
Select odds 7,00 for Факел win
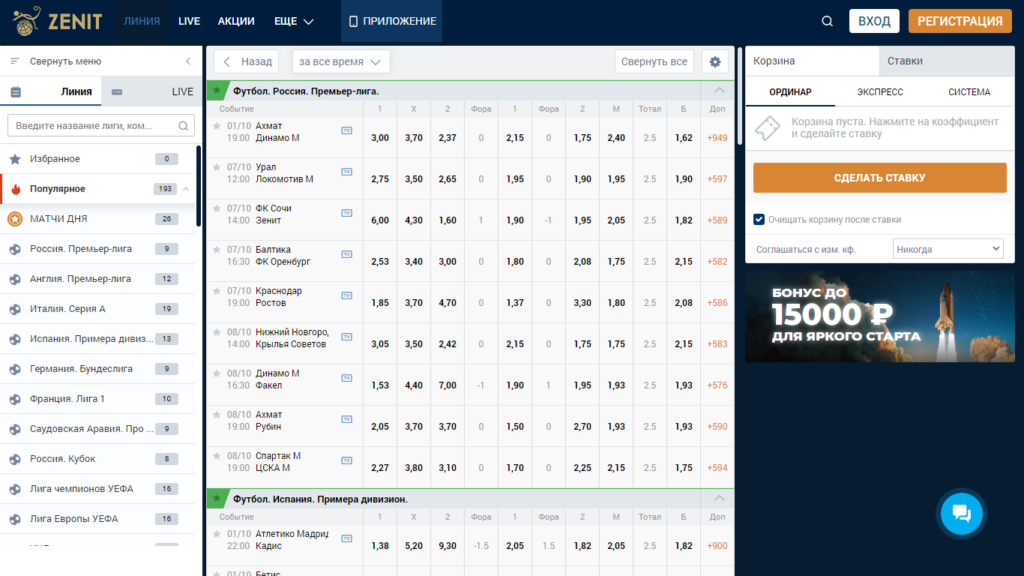coord(447,385)
